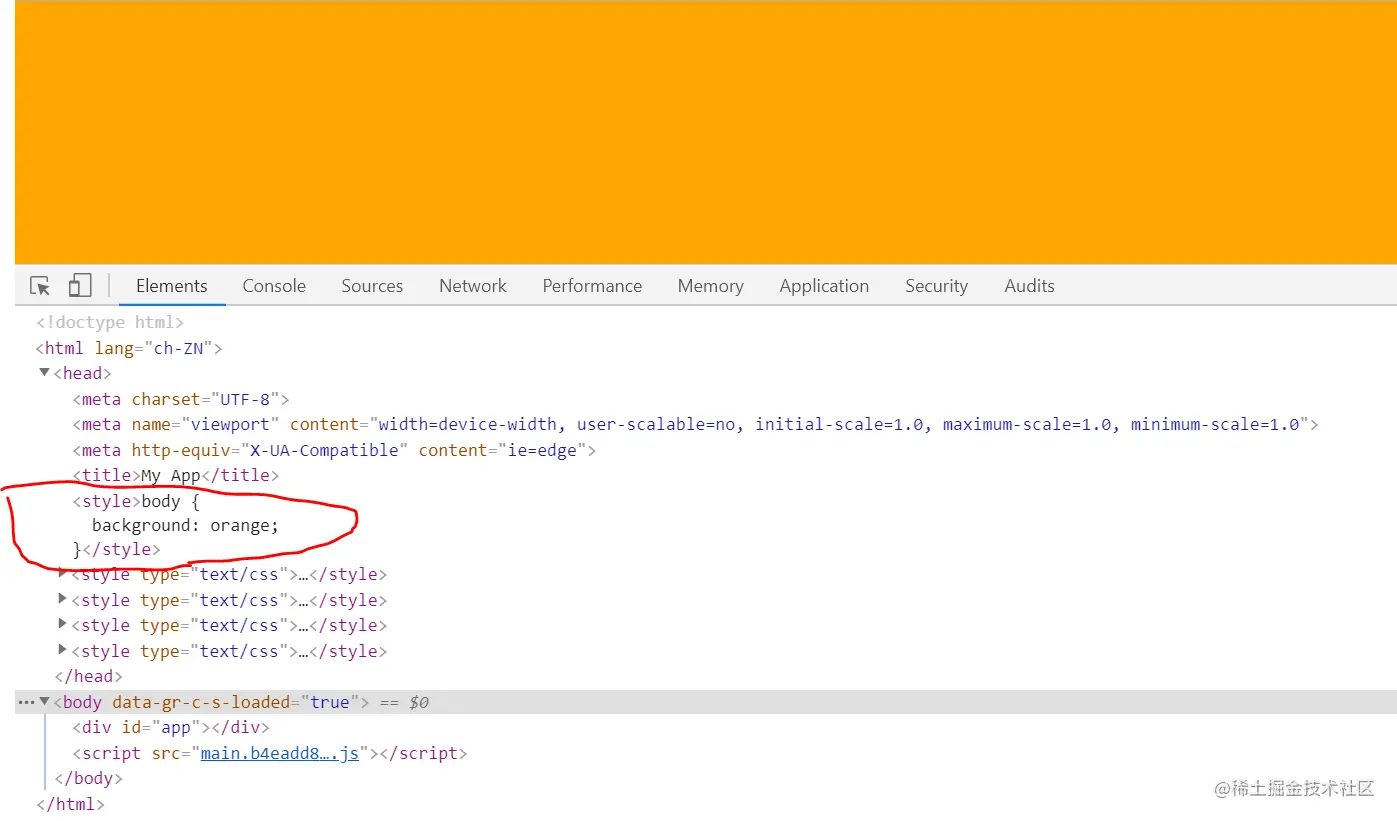
Task: Switch to the Sources tab
Action: coord(372,286)
